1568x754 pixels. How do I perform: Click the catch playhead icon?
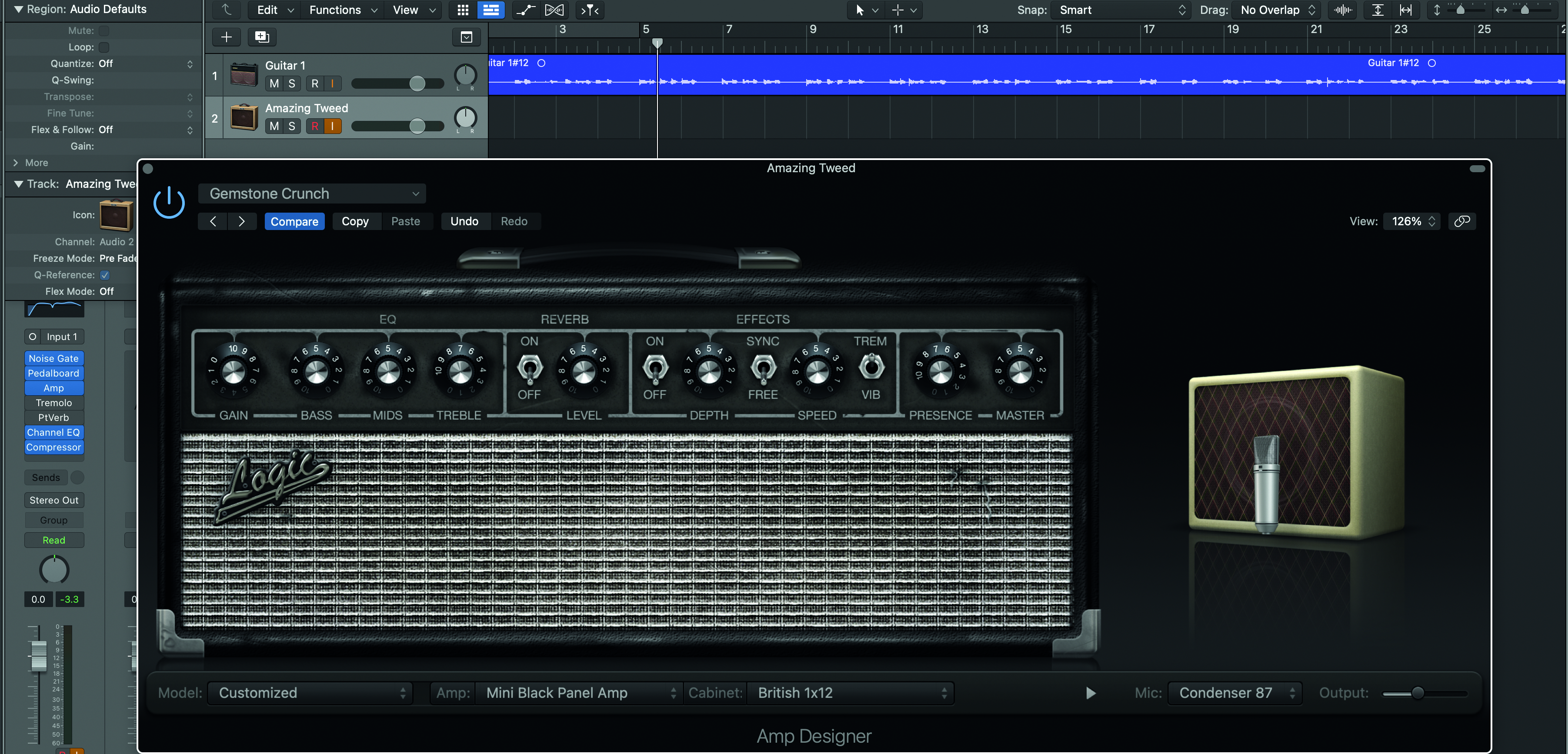(589, 10)
